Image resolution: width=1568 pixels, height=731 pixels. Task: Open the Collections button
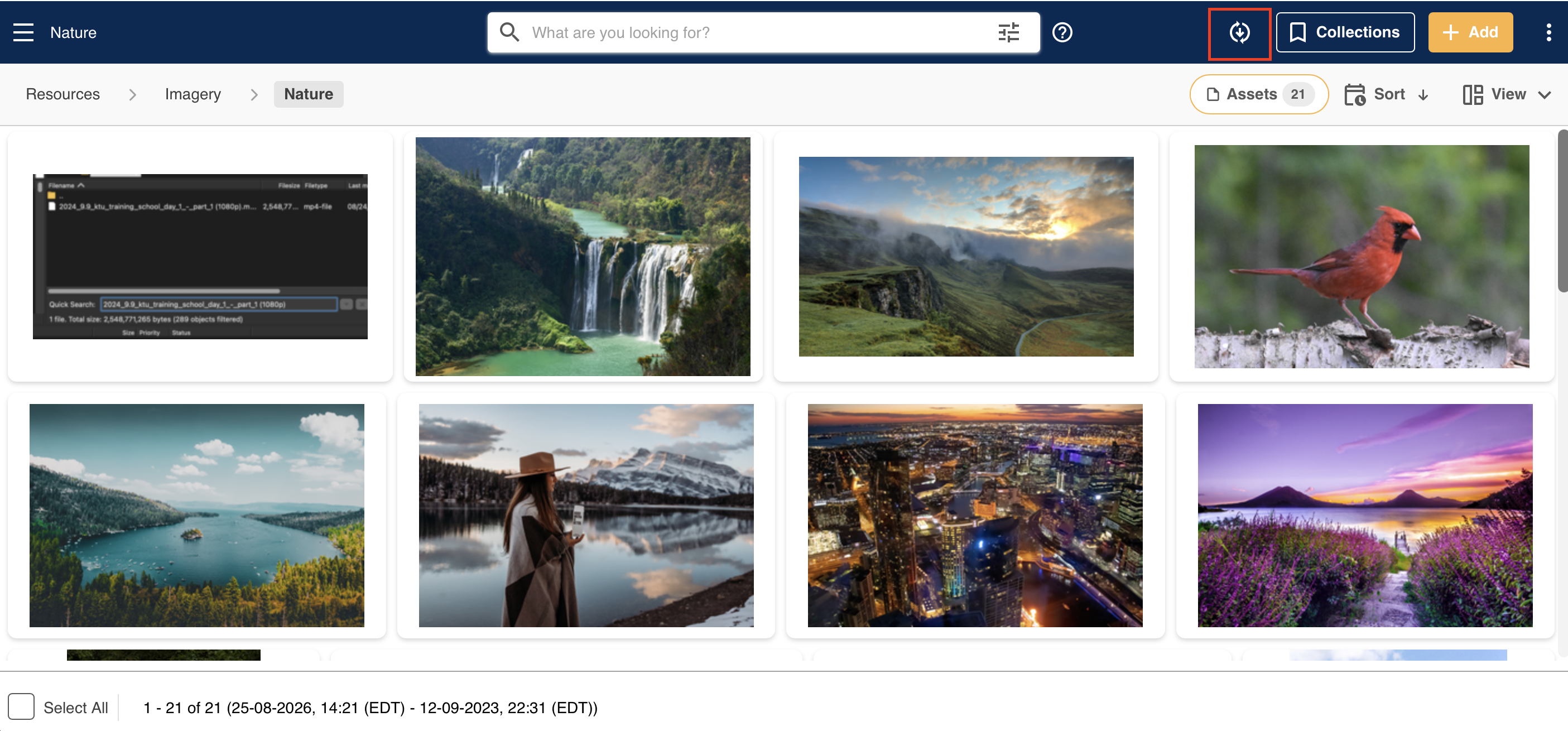click(1345, 32)
